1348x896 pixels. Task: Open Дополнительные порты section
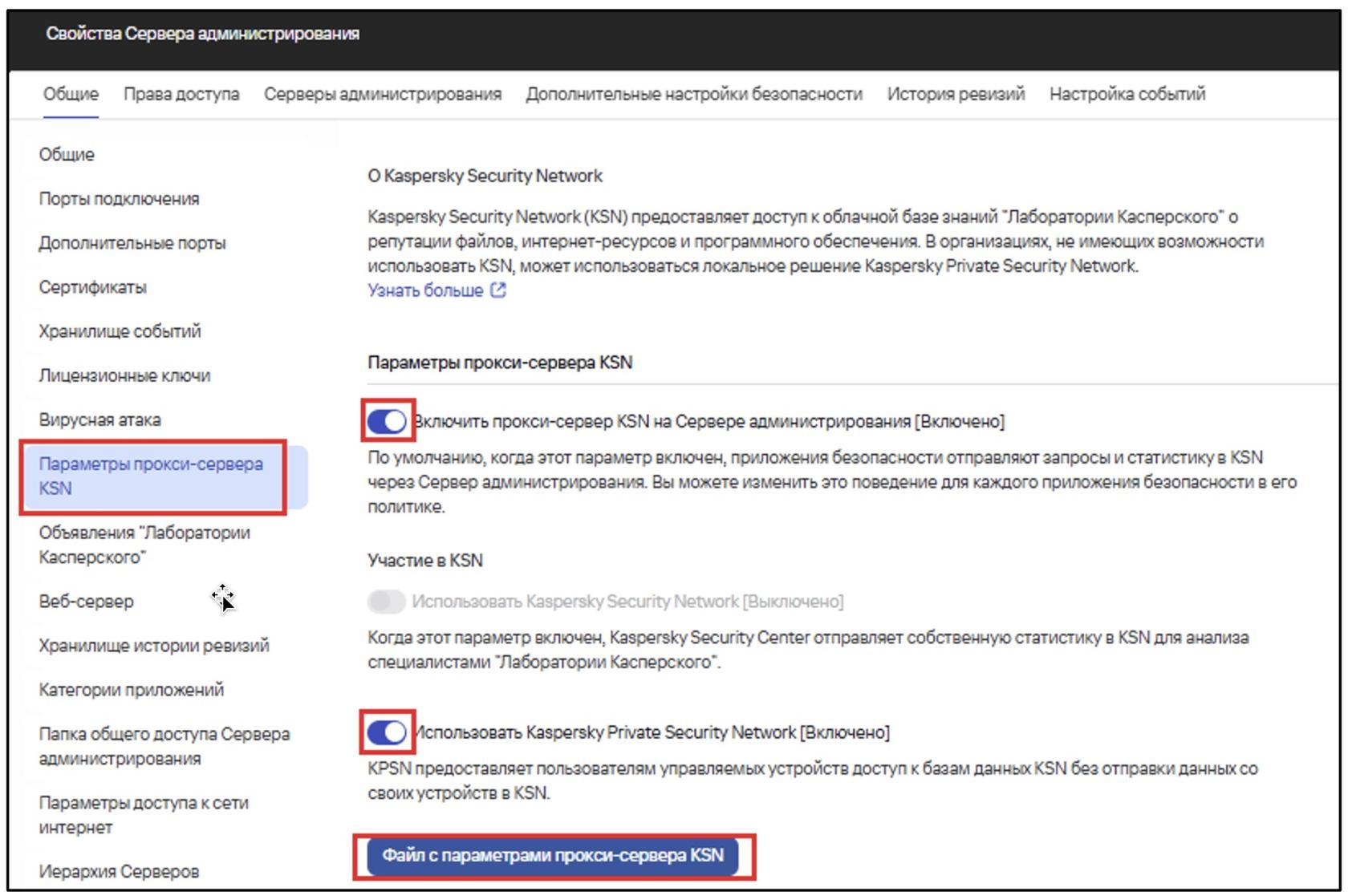pyautogui.click(x=132, y=243)
